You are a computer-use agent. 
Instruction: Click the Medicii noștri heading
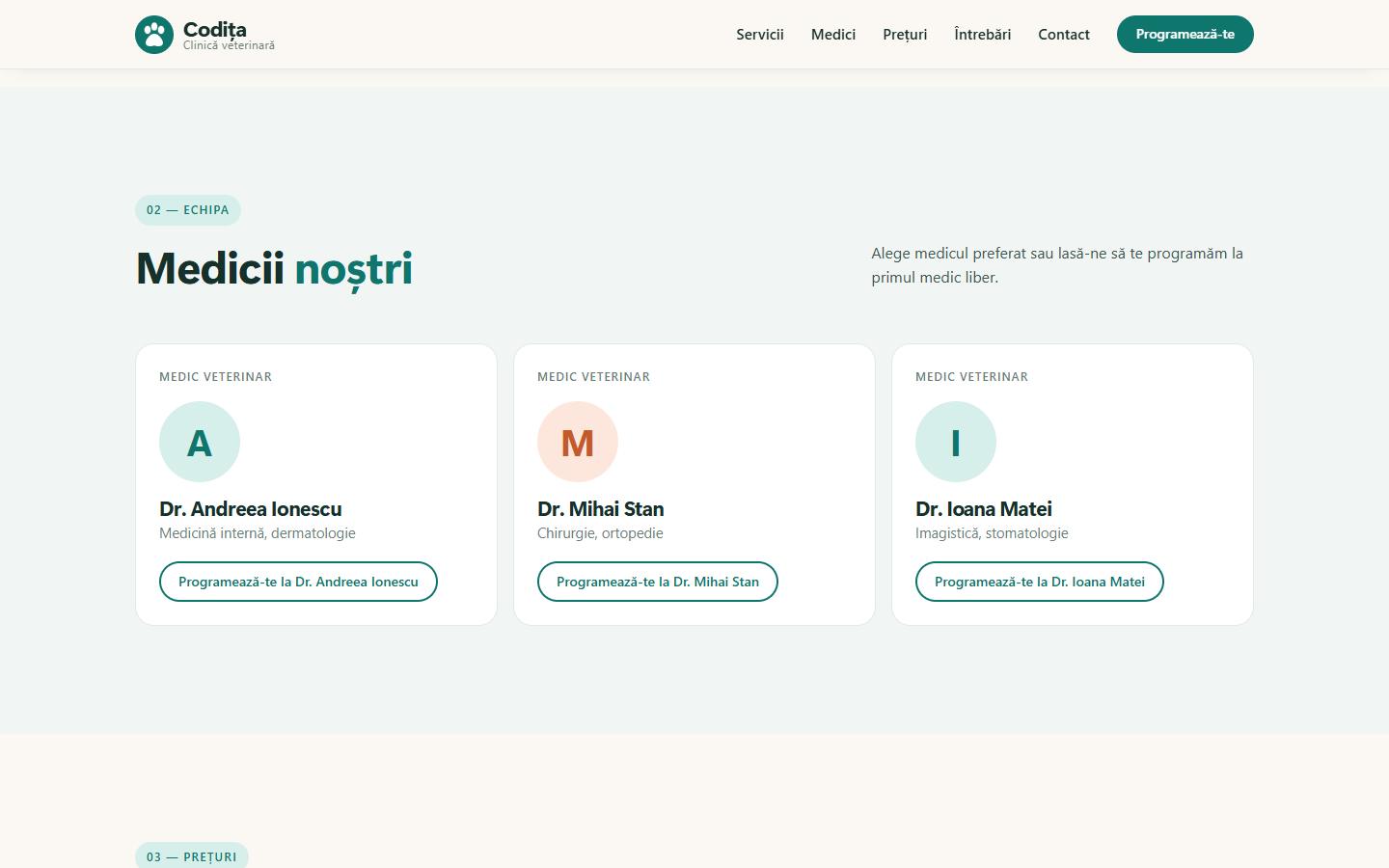[274, 268]
